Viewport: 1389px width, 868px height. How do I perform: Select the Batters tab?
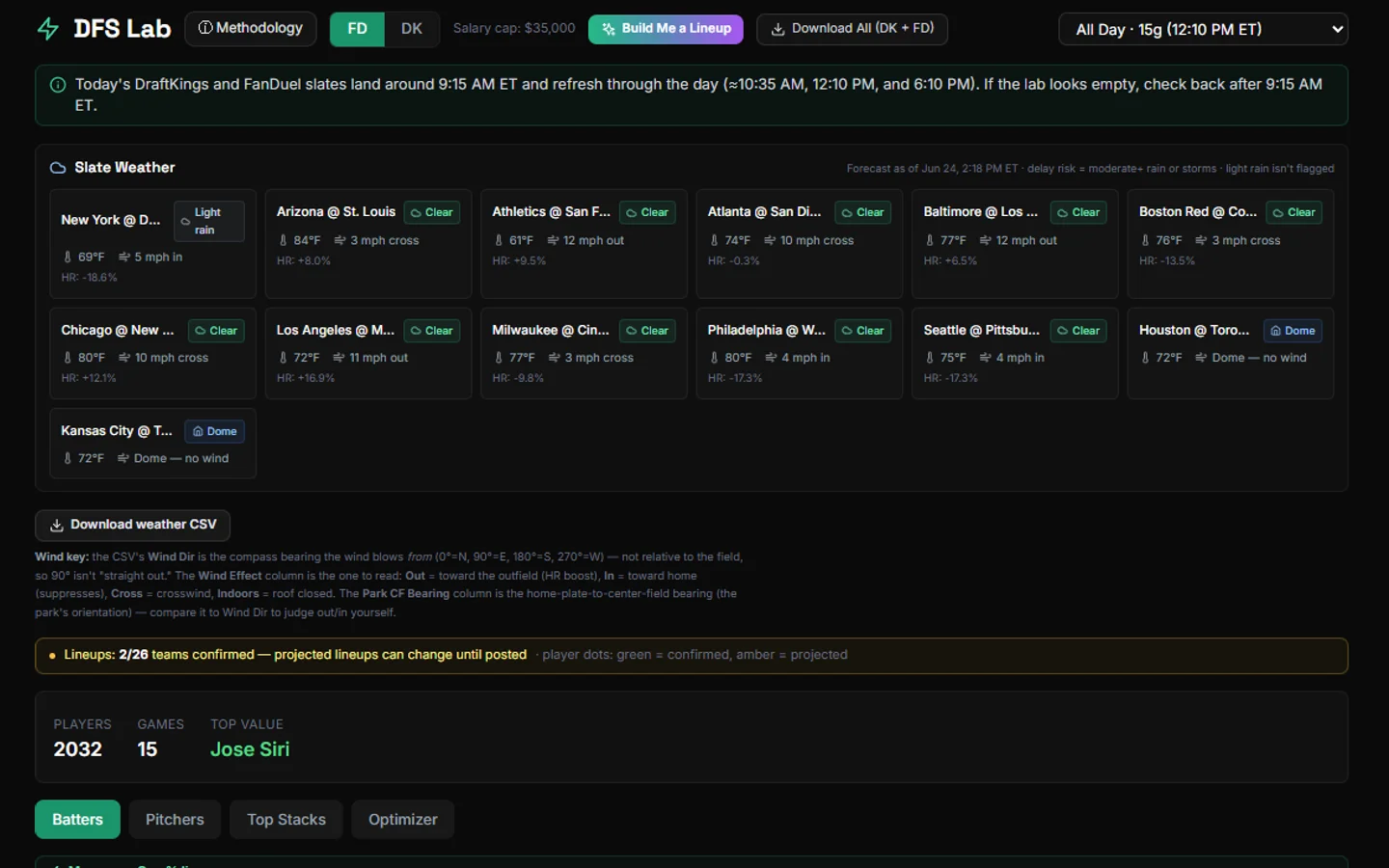[77, 820]
